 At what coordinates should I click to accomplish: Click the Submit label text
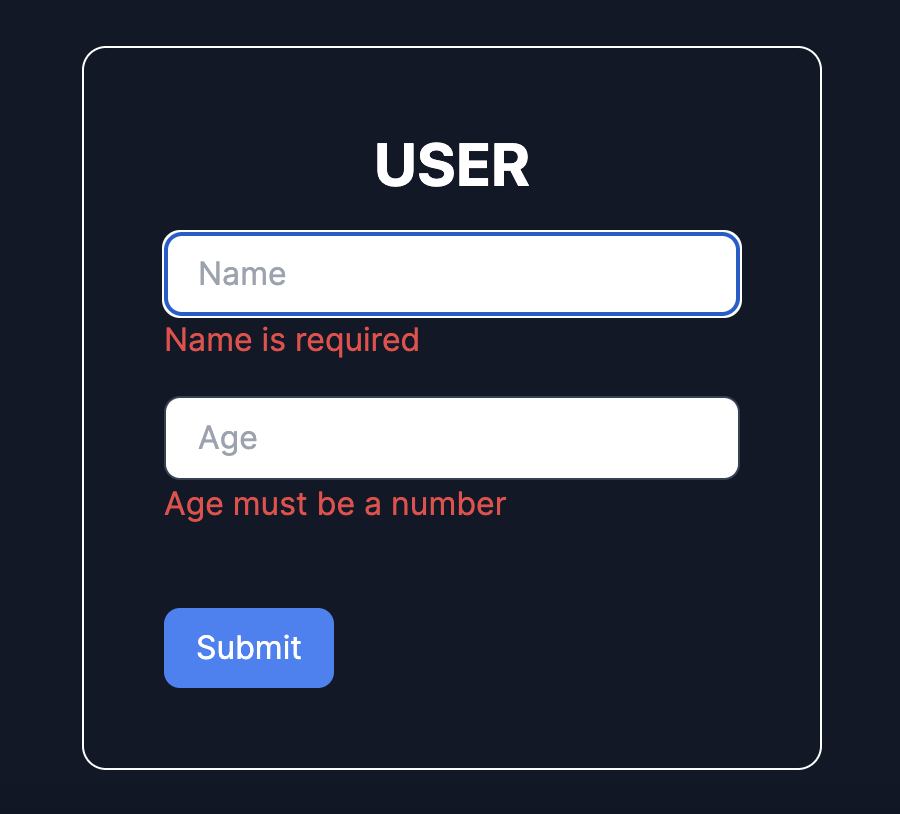click(x=248, y=648)
